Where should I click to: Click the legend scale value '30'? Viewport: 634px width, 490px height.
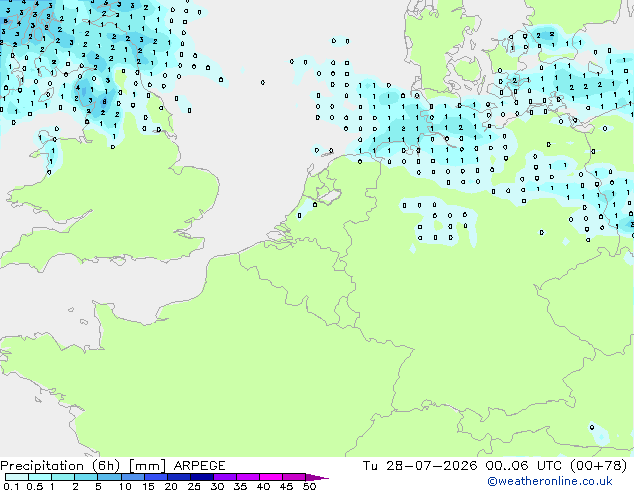click(218, 486)
